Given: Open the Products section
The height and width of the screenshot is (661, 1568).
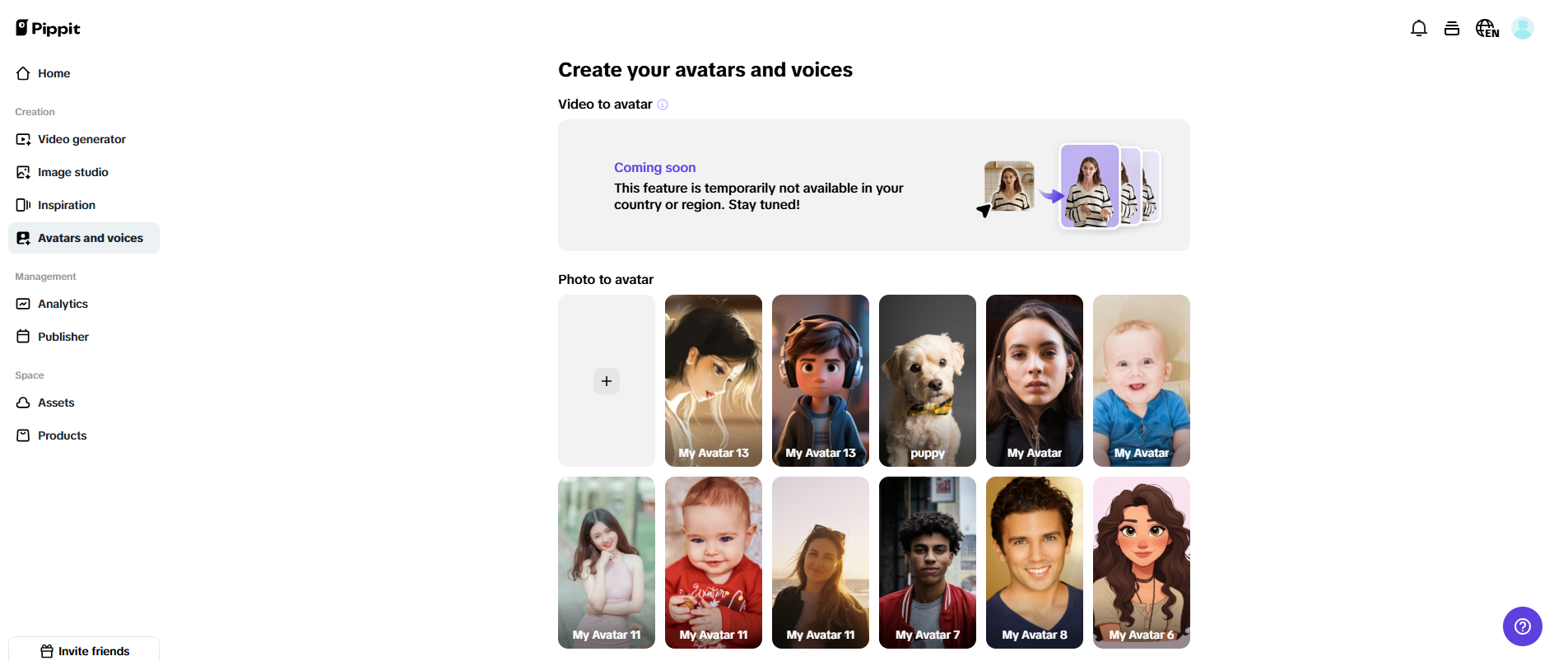Looking at the screenshot, I should tap(62, 435).
